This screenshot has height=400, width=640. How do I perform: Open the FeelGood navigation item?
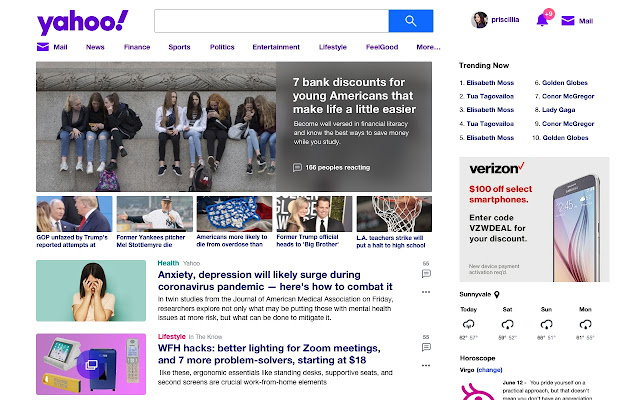382,47
